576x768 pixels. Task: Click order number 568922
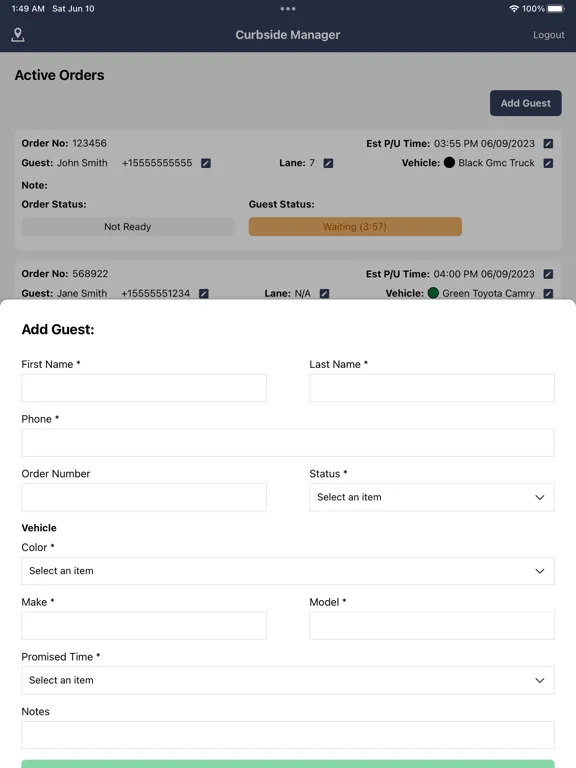pos(90,274)
